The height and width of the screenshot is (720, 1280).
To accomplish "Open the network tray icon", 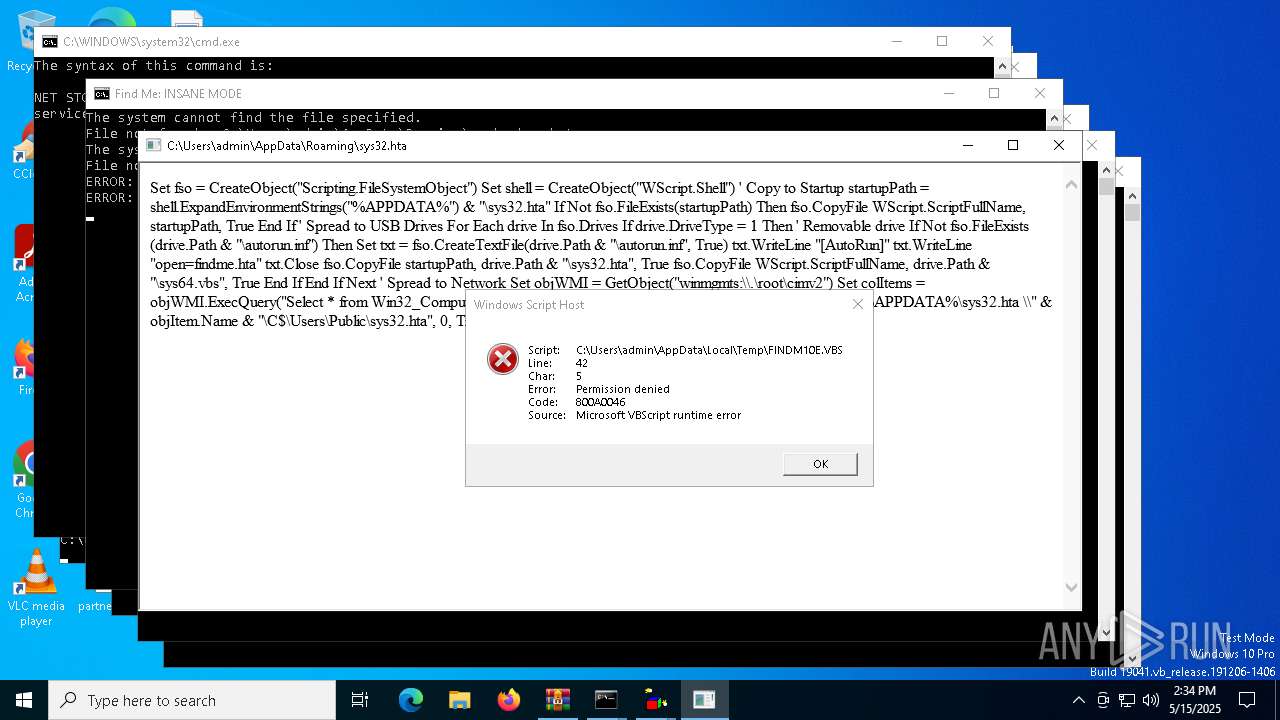I will click(1126, 700).
